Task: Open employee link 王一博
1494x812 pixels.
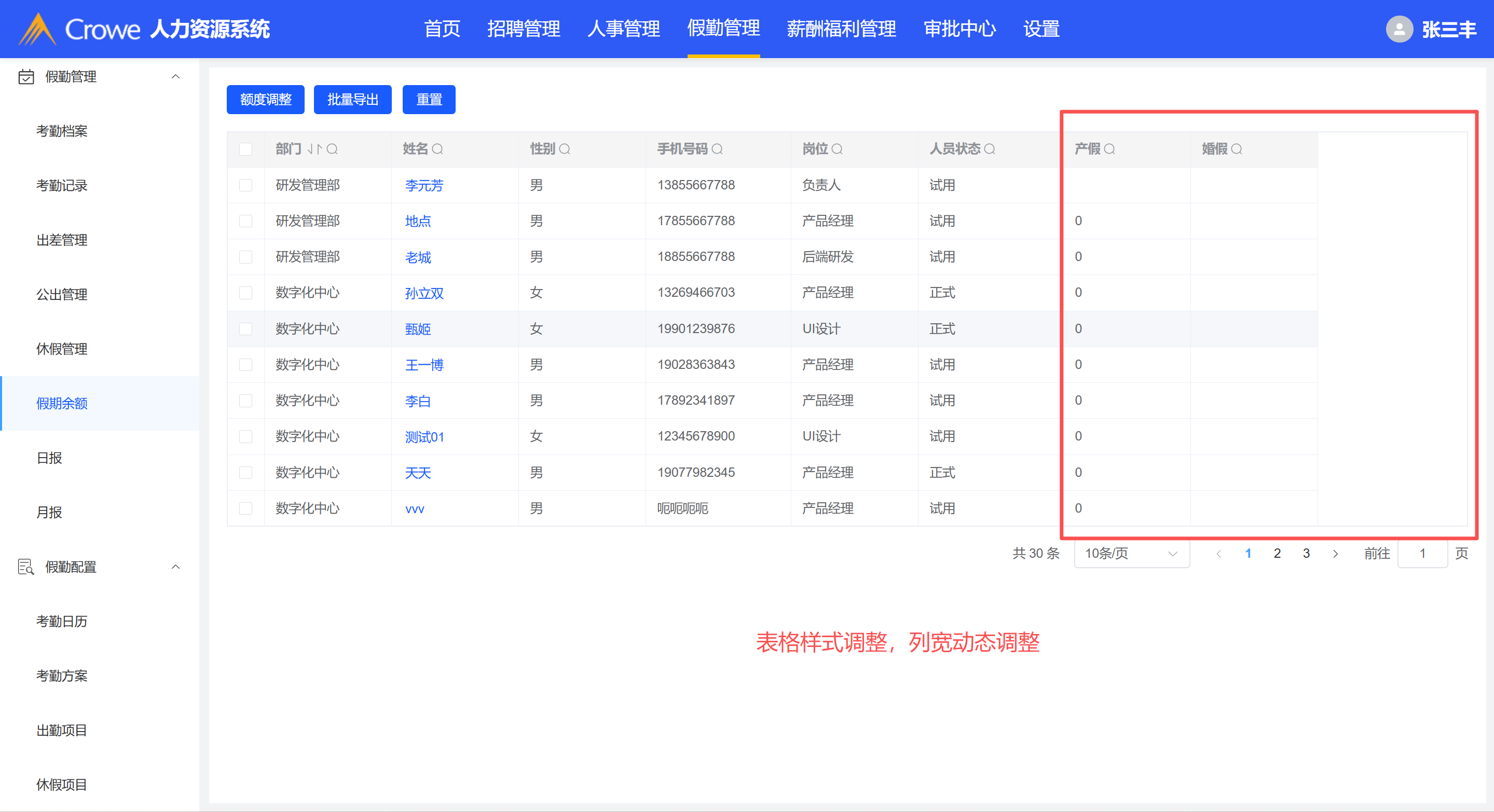Action: click(424, 365)
